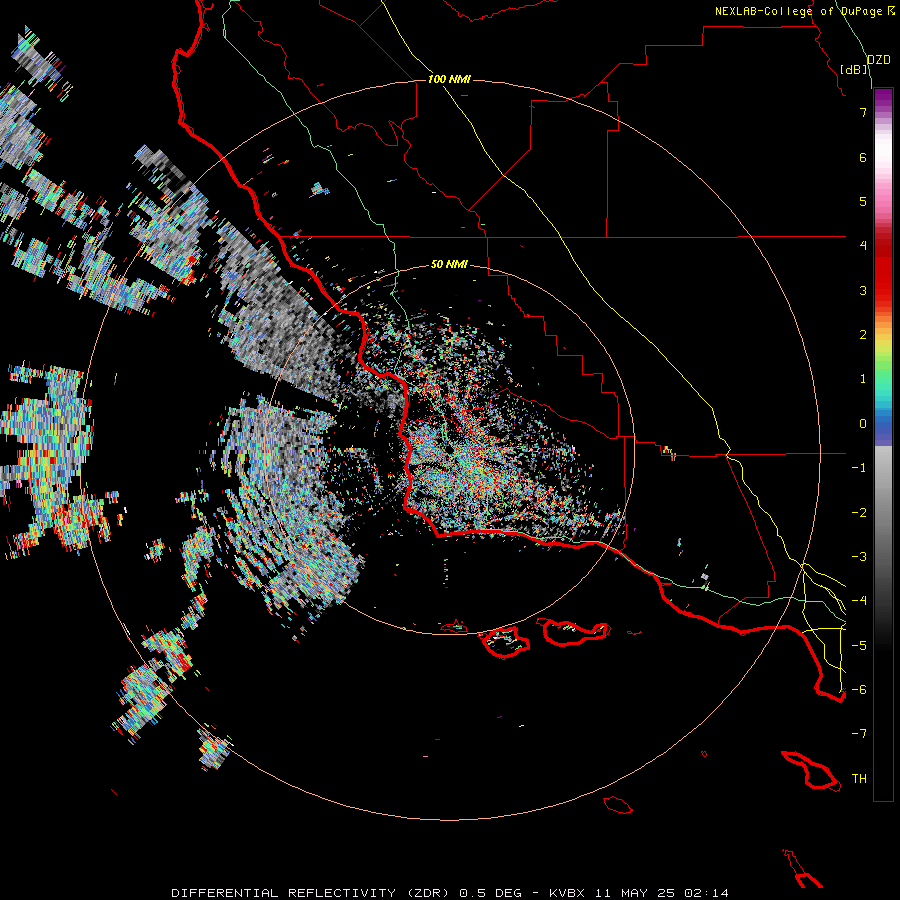Click the color scale value -4
The image size is (900, 900).
pyautogui.click(x=859, y=600)
